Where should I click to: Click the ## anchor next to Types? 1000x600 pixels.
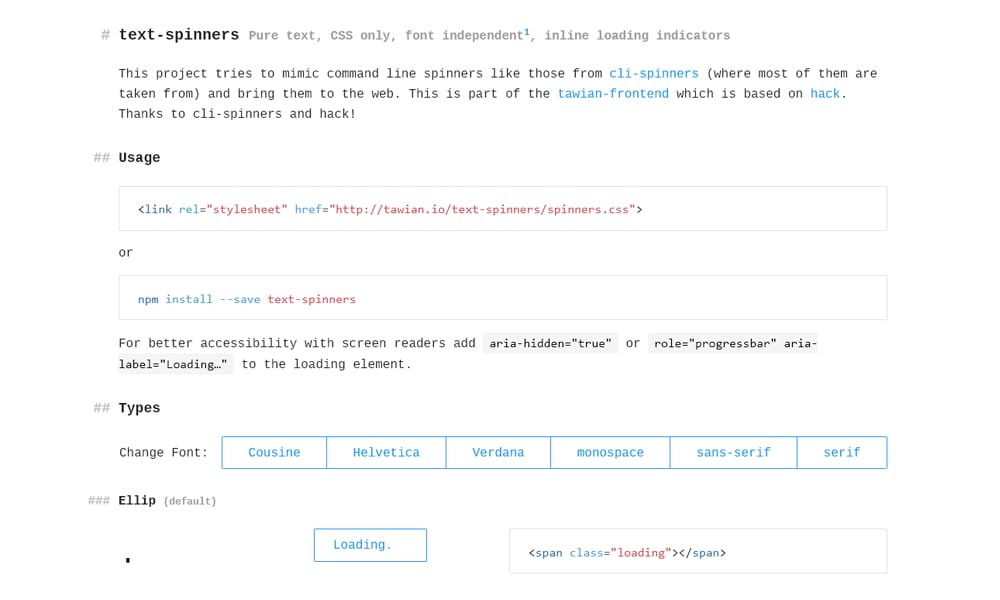[99, 408]
